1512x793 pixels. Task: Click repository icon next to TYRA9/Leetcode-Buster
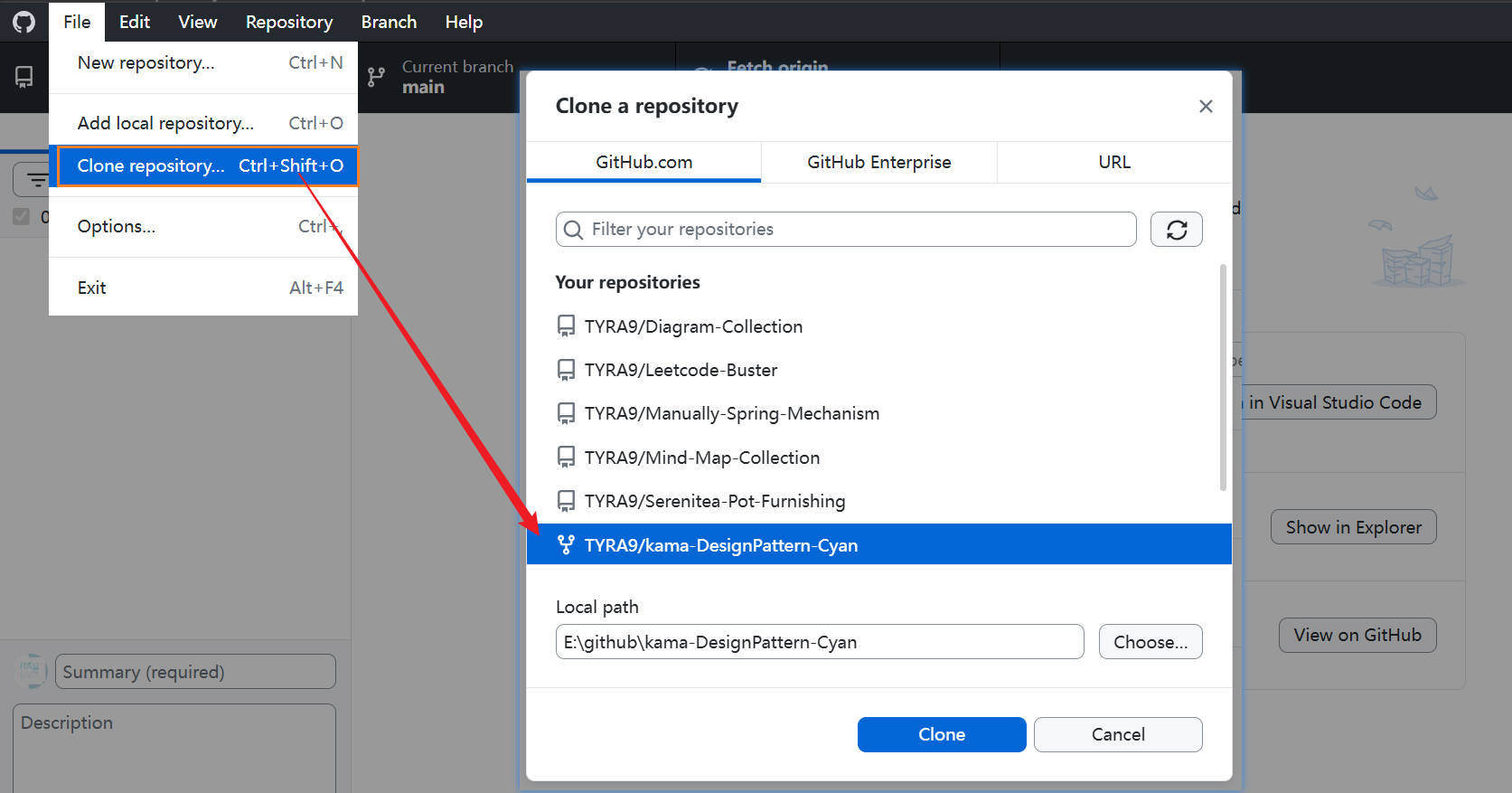coord(566,370)
